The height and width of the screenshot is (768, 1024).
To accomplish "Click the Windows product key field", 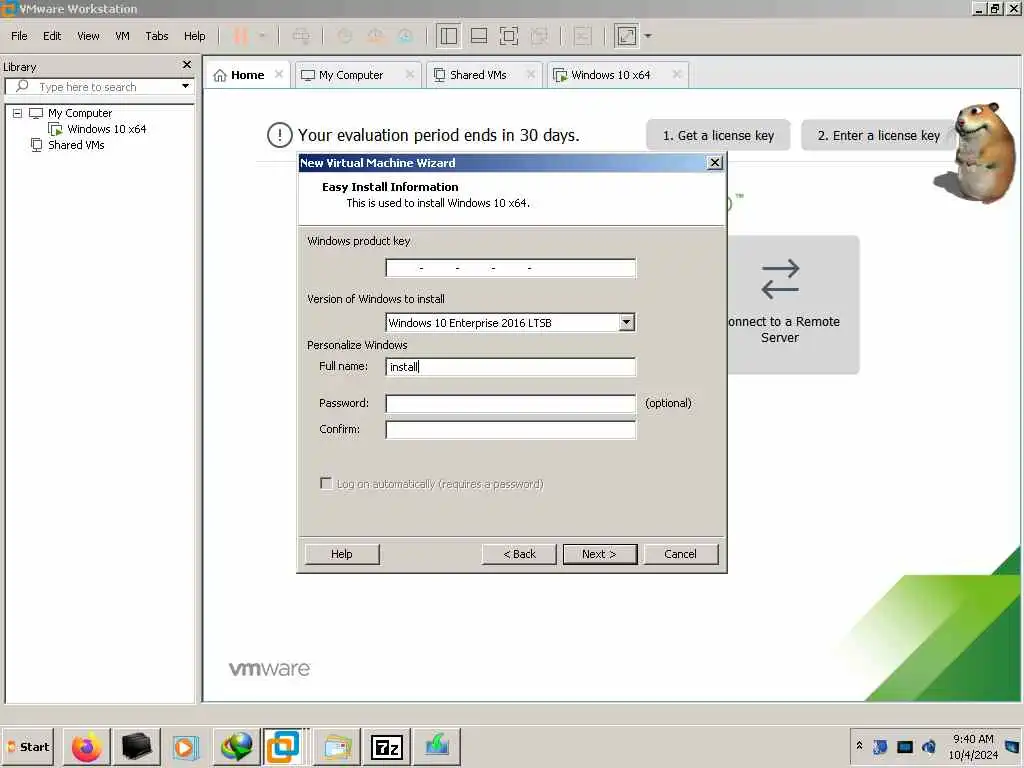I will (510, 268).
